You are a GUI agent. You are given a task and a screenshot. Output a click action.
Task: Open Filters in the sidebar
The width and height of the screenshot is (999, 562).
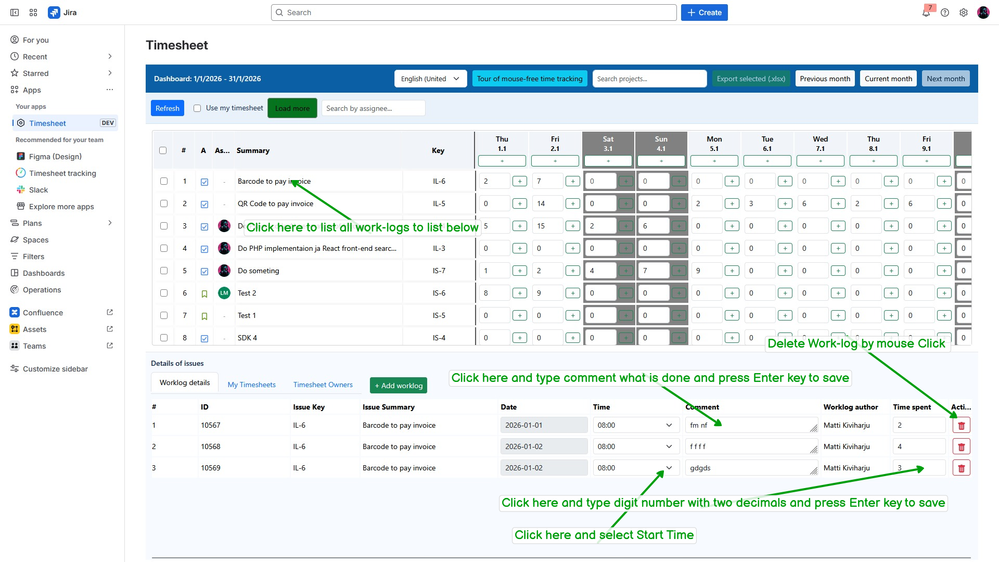click(x=33, y=256)
